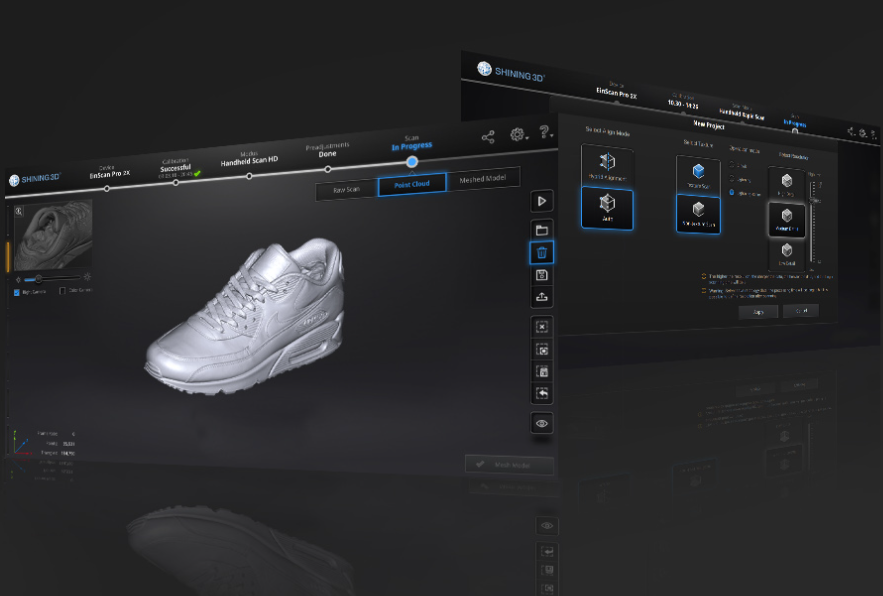The width and height of the screenshot is (883, 596).
Task: Click the "New Project" dialog title
Action: pyautogui.click(x=708, y=125)
